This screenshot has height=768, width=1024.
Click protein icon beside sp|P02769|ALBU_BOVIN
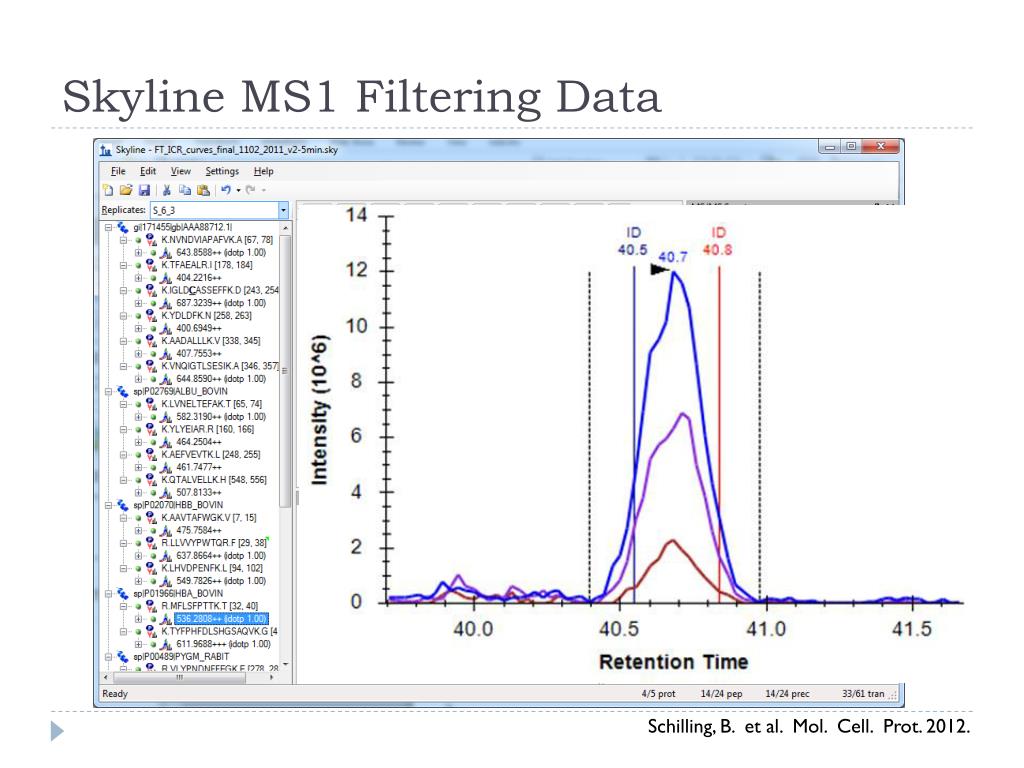click(x=123, y=391)
